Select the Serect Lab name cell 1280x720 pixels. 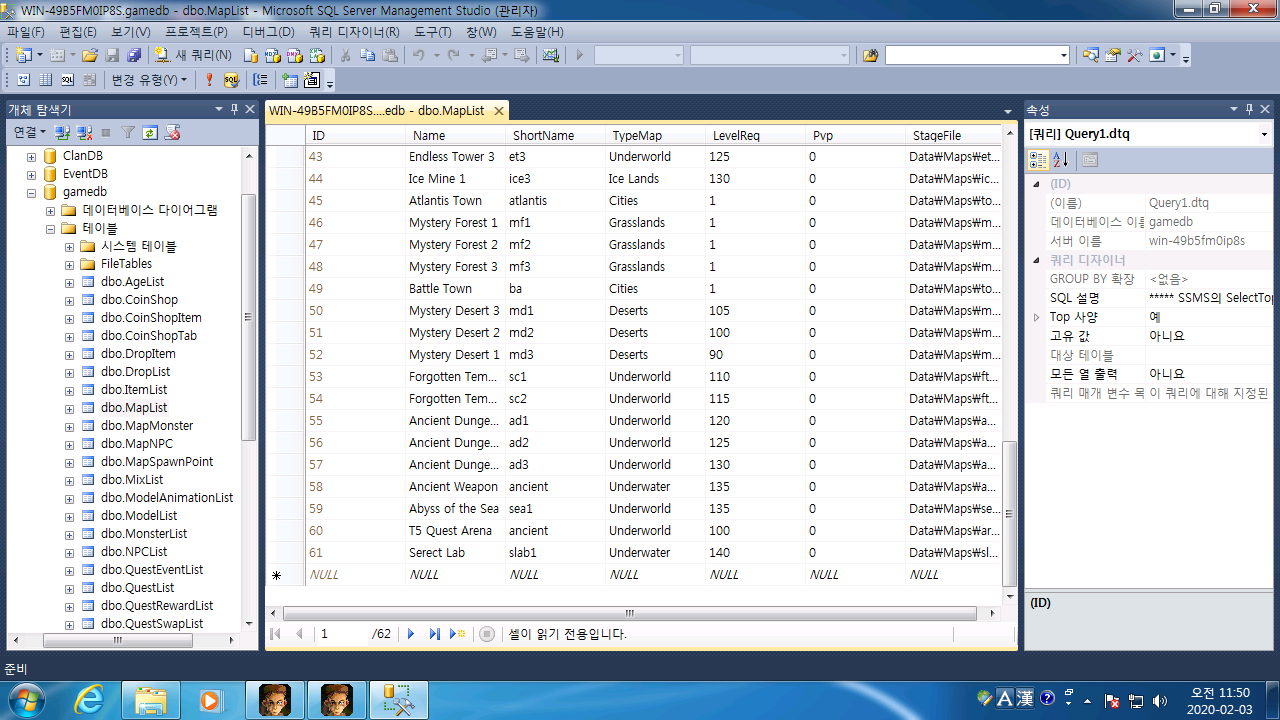tap(456, 553)
